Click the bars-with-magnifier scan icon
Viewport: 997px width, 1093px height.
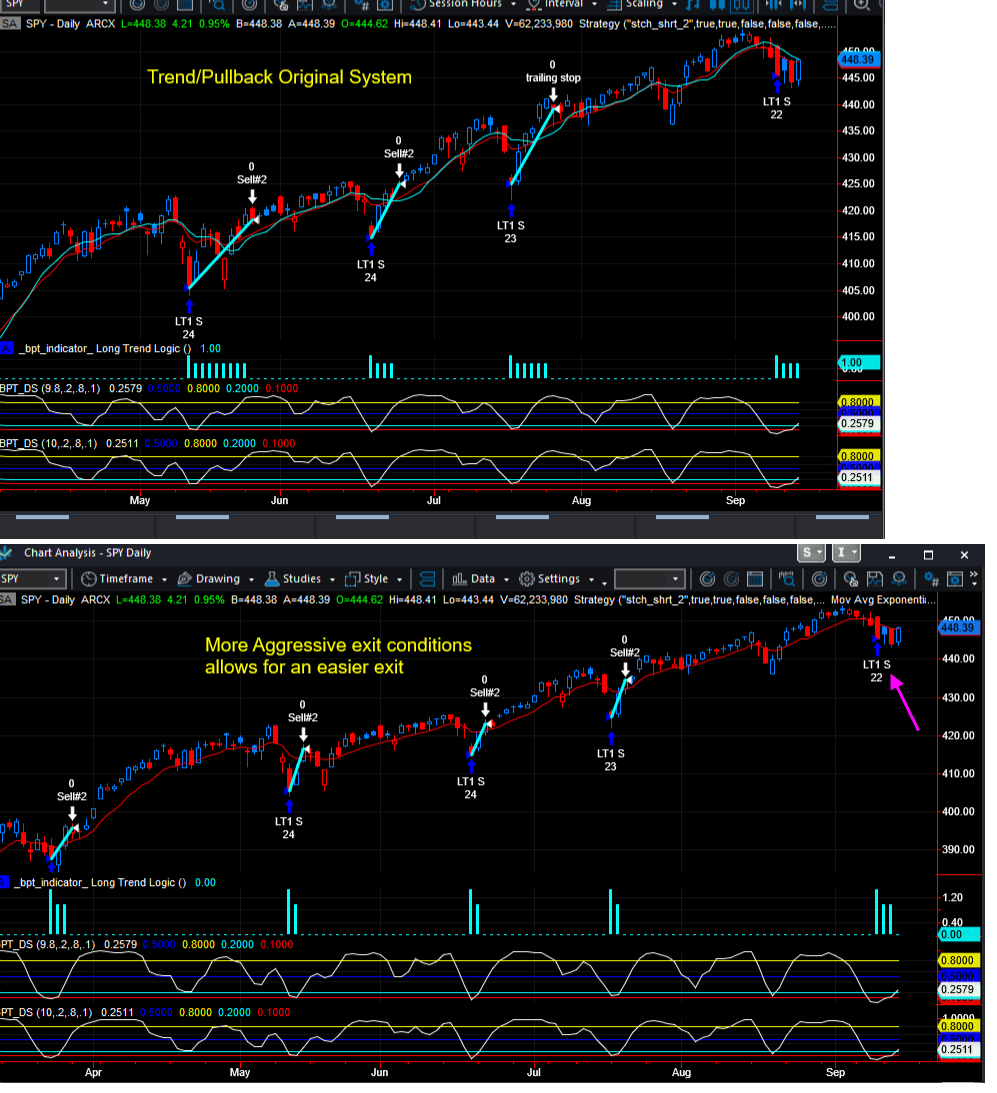click(787, 579)
